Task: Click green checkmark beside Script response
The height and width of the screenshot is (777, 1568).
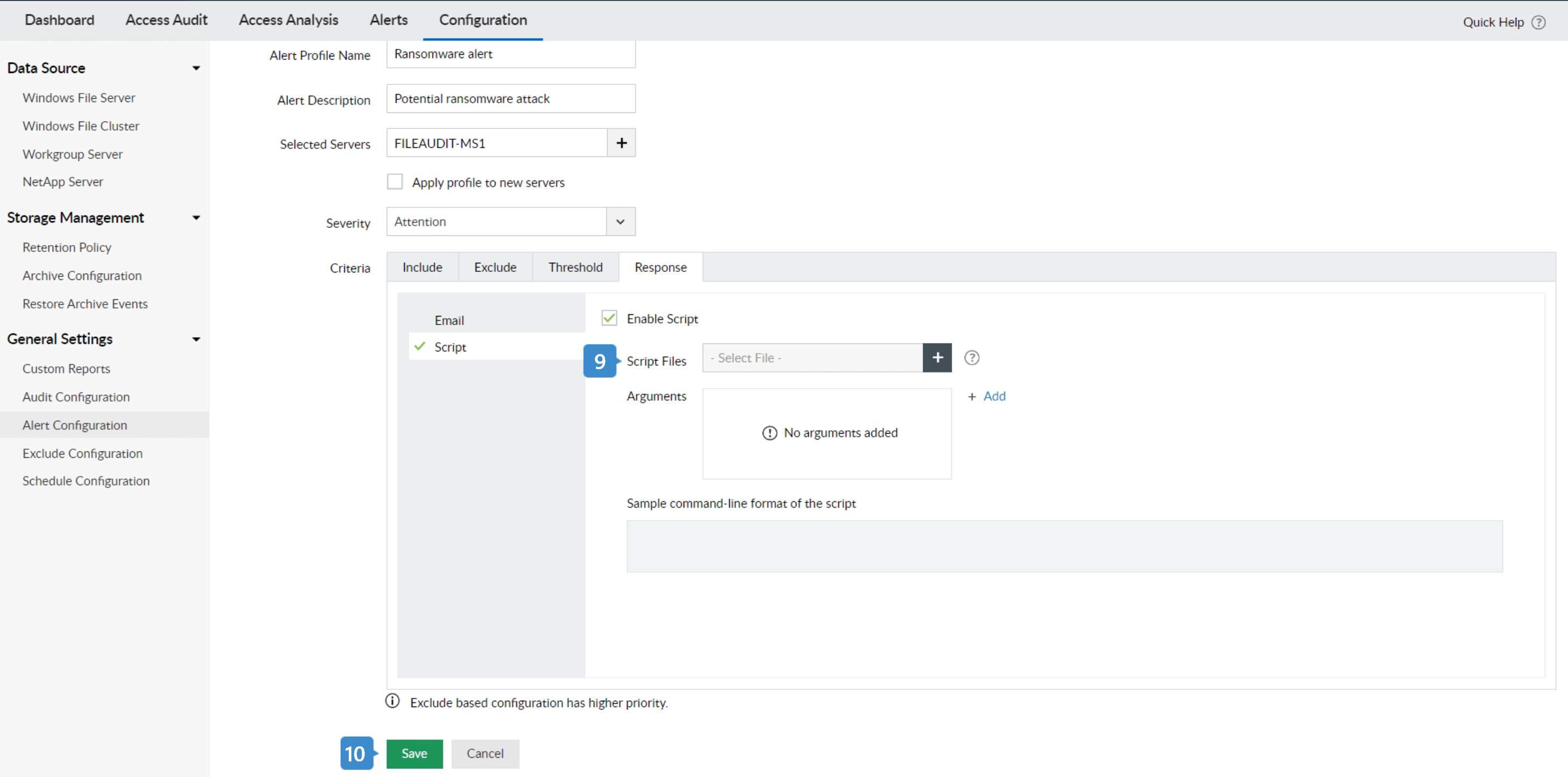Action: 419,346
